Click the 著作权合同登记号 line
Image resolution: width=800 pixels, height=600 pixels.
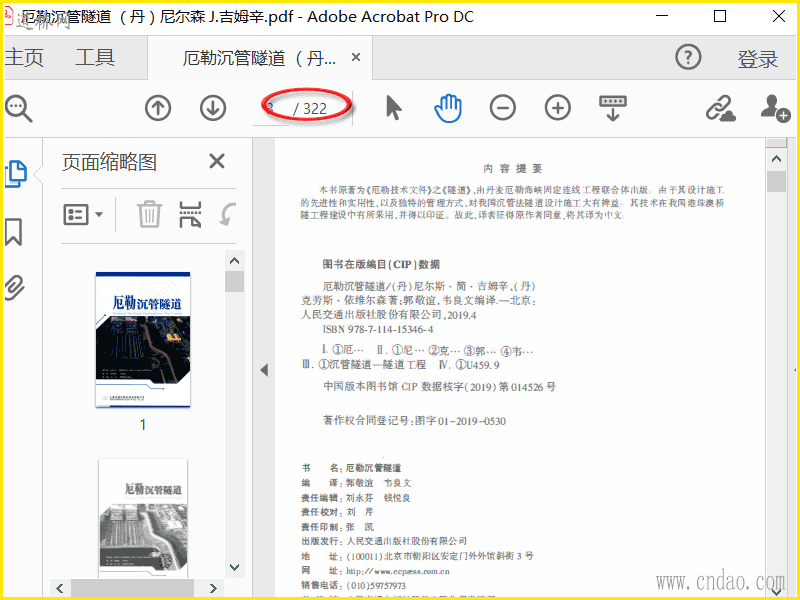tap(414, 421)
